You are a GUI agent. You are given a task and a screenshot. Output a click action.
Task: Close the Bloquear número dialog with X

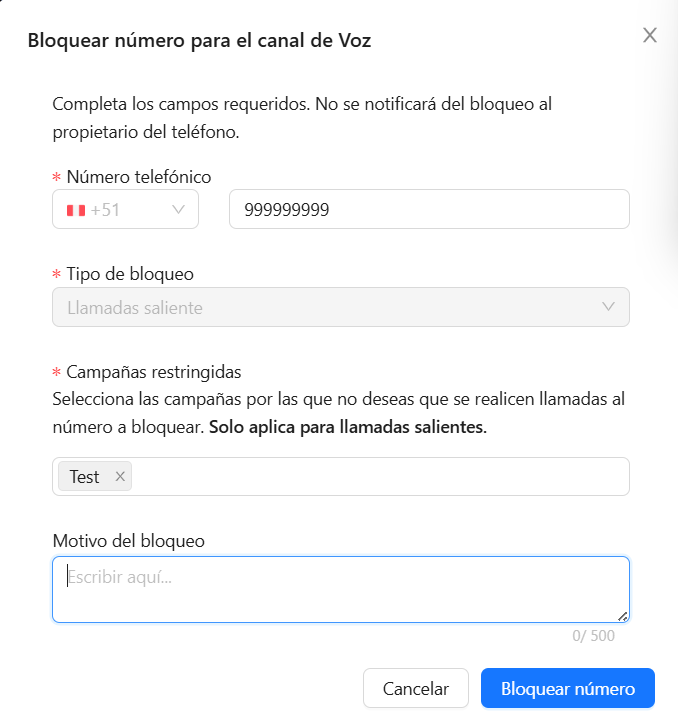650,36
